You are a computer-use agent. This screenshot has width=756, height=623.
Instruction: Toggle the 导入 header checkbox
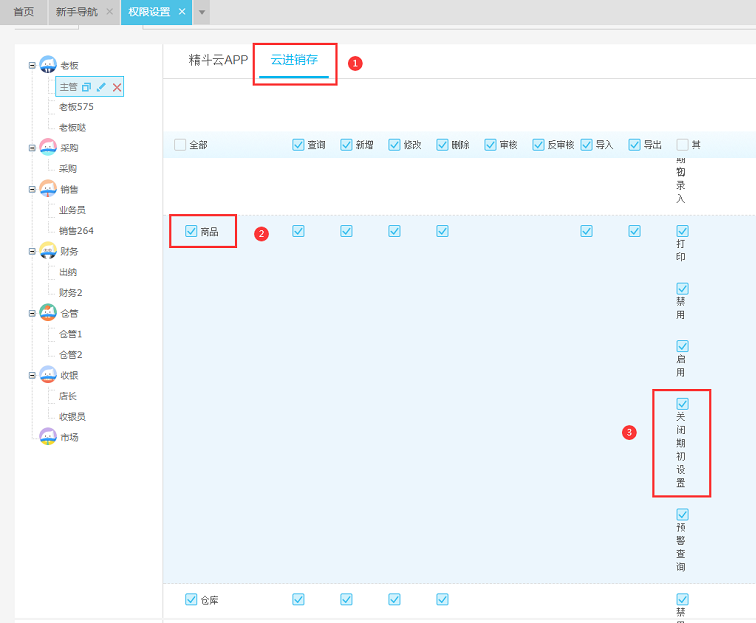coord(586,145)
